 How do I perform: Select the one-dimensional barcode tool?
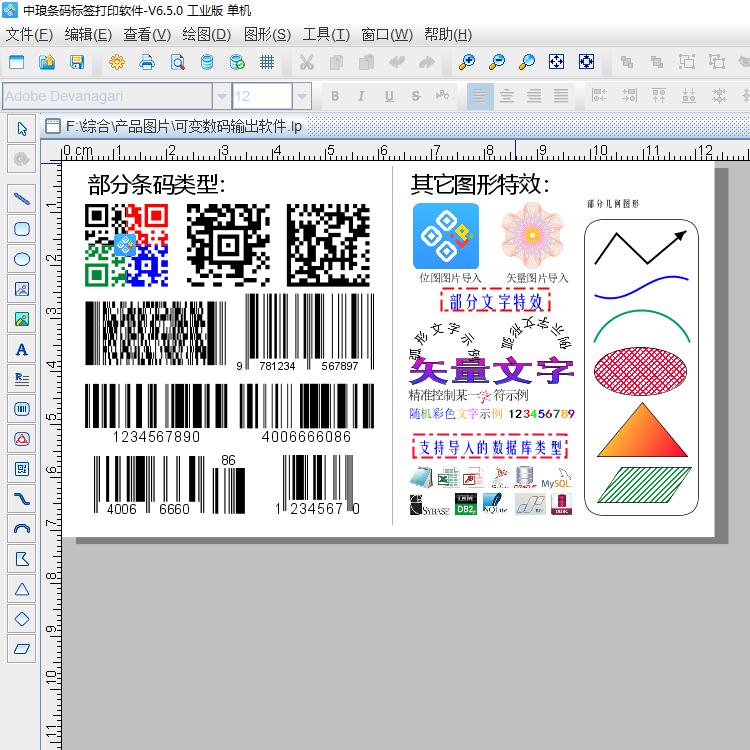click(x=22, y=409)
